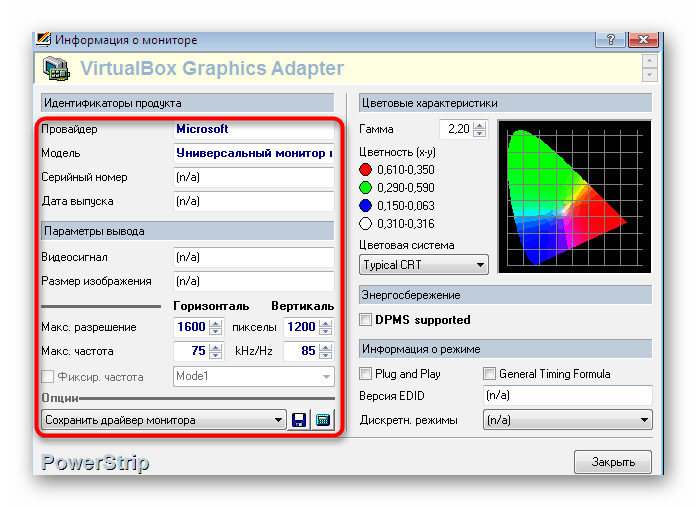Click the horizontal frequency value 75
Image resolution: width=696 pixels, height=507 pixels.
(191, 351)
